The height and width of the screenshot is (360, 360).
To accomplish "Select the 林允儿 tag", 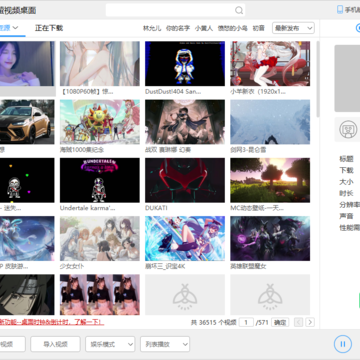I will [152, 28].
